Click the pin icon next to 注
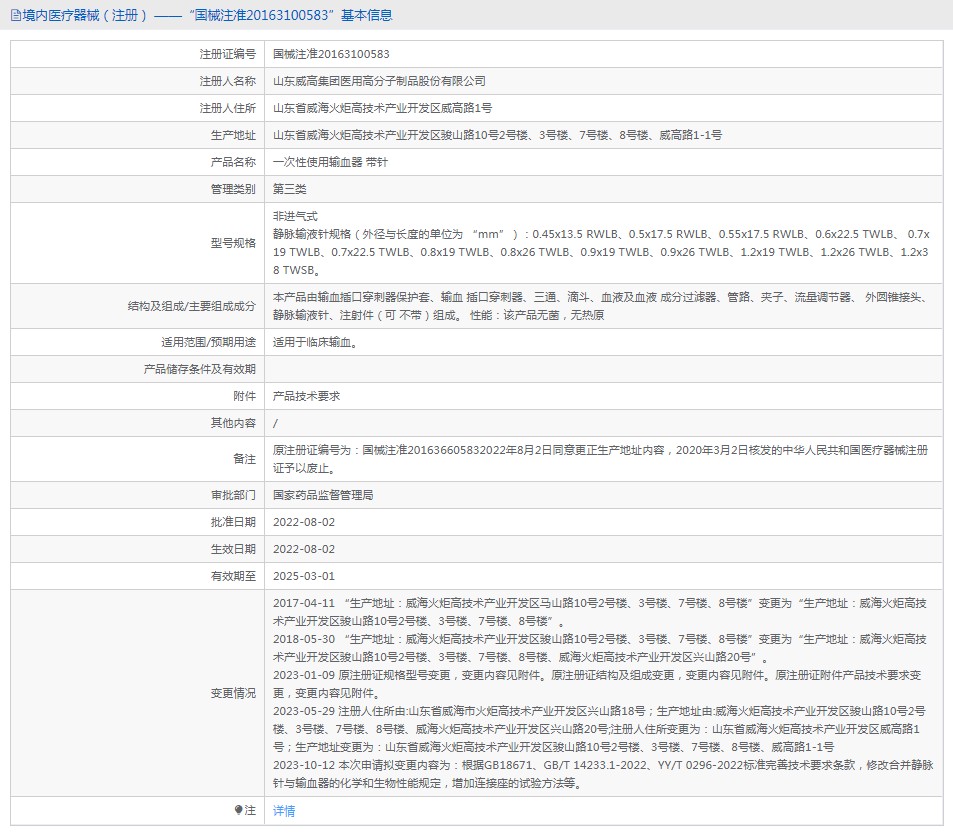The height and width of the screenshot is (835, 953). pos(238,810)
